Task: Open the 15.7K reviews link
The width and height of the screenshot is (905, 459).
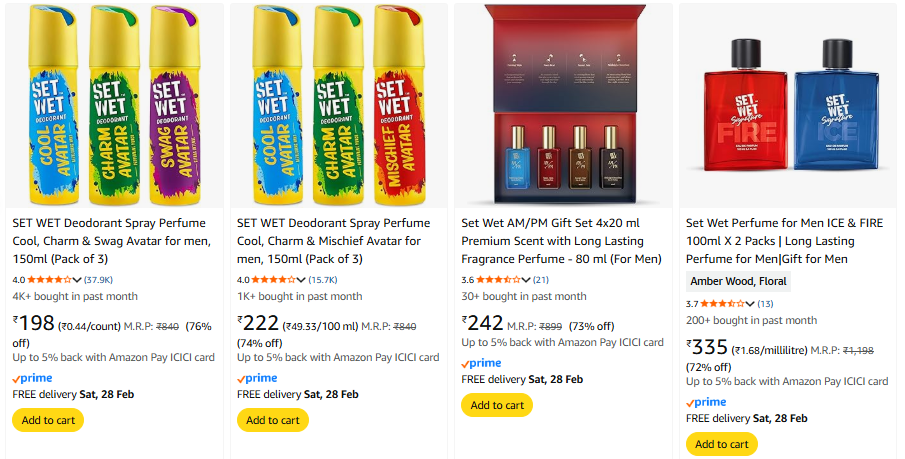Action: coord(322,279)
